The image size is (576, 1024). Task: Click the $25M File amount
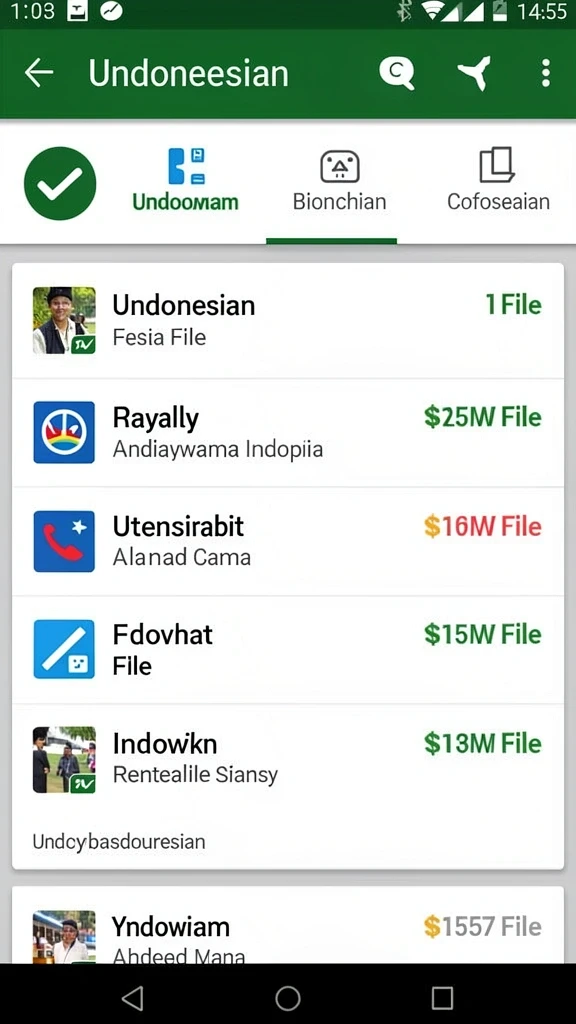pos(483,417)
